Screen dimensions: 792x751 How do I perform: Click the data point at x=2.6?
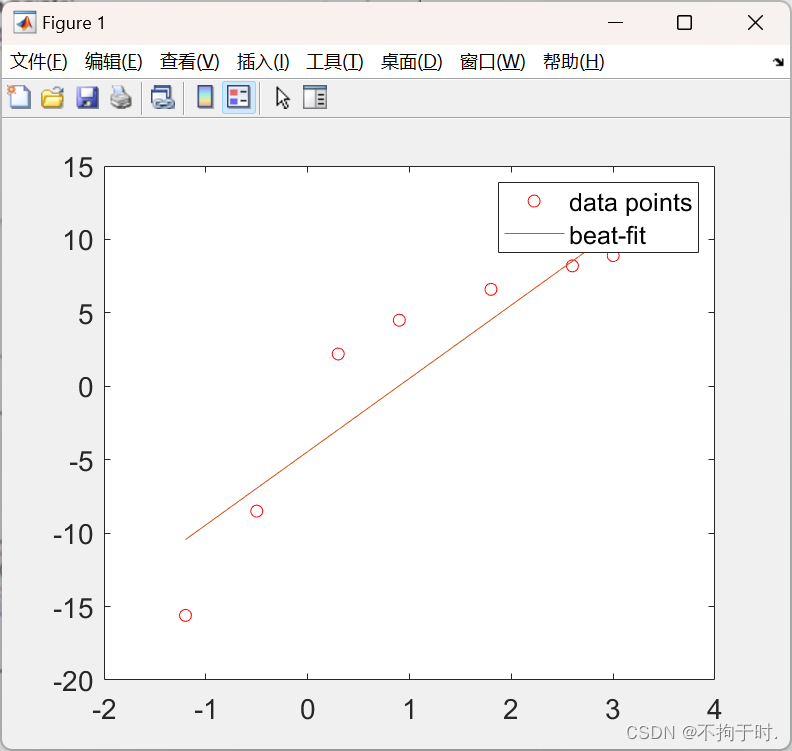572,266
